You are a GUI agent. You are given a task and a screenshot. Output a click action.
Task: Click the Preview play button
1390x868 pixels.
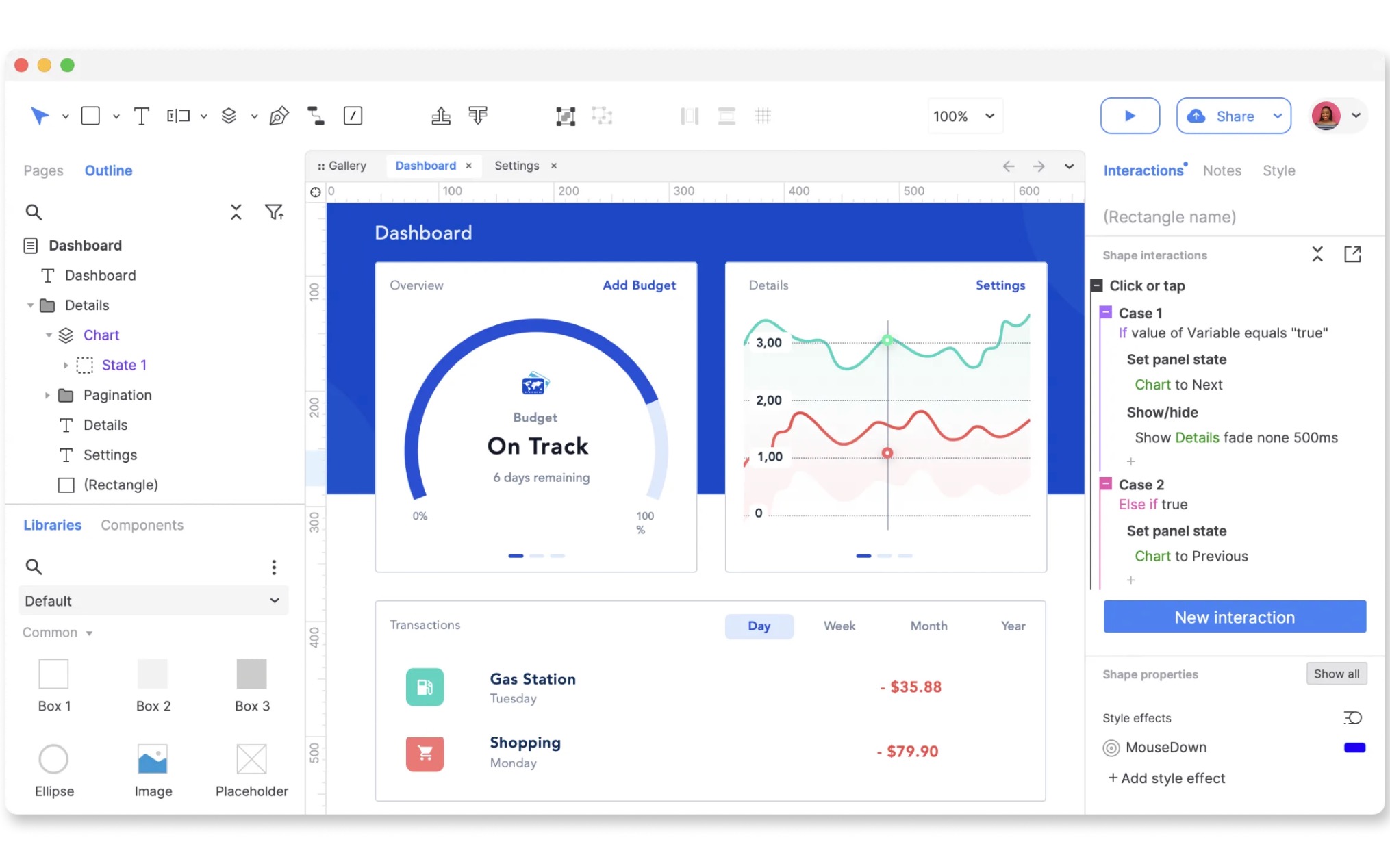coord(1130,116)
